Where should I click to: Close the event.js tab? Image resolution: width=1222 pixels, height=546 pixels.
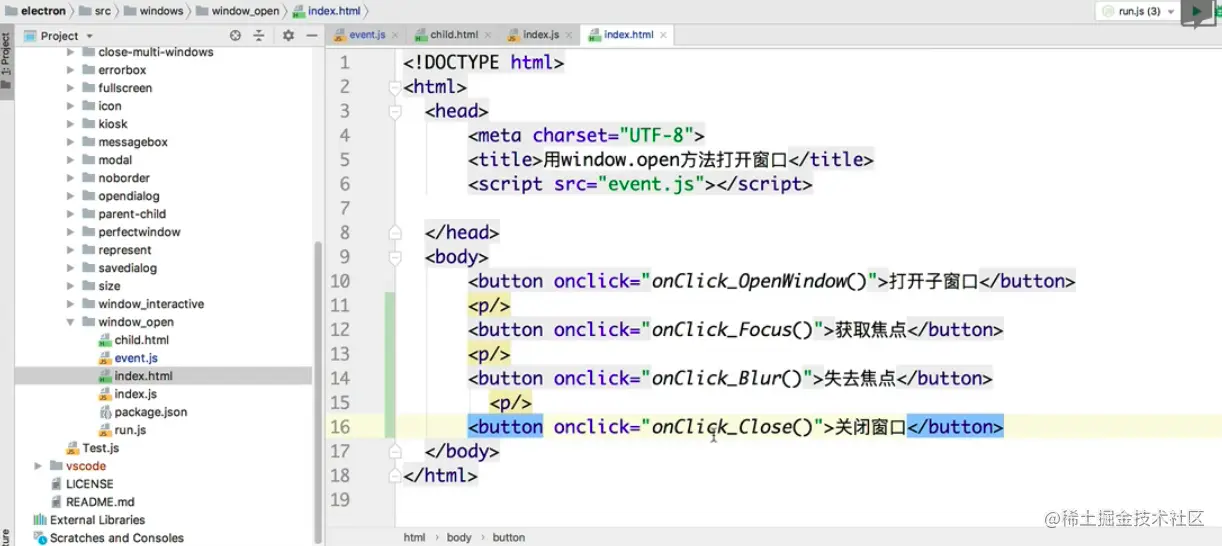coord(396,35)
